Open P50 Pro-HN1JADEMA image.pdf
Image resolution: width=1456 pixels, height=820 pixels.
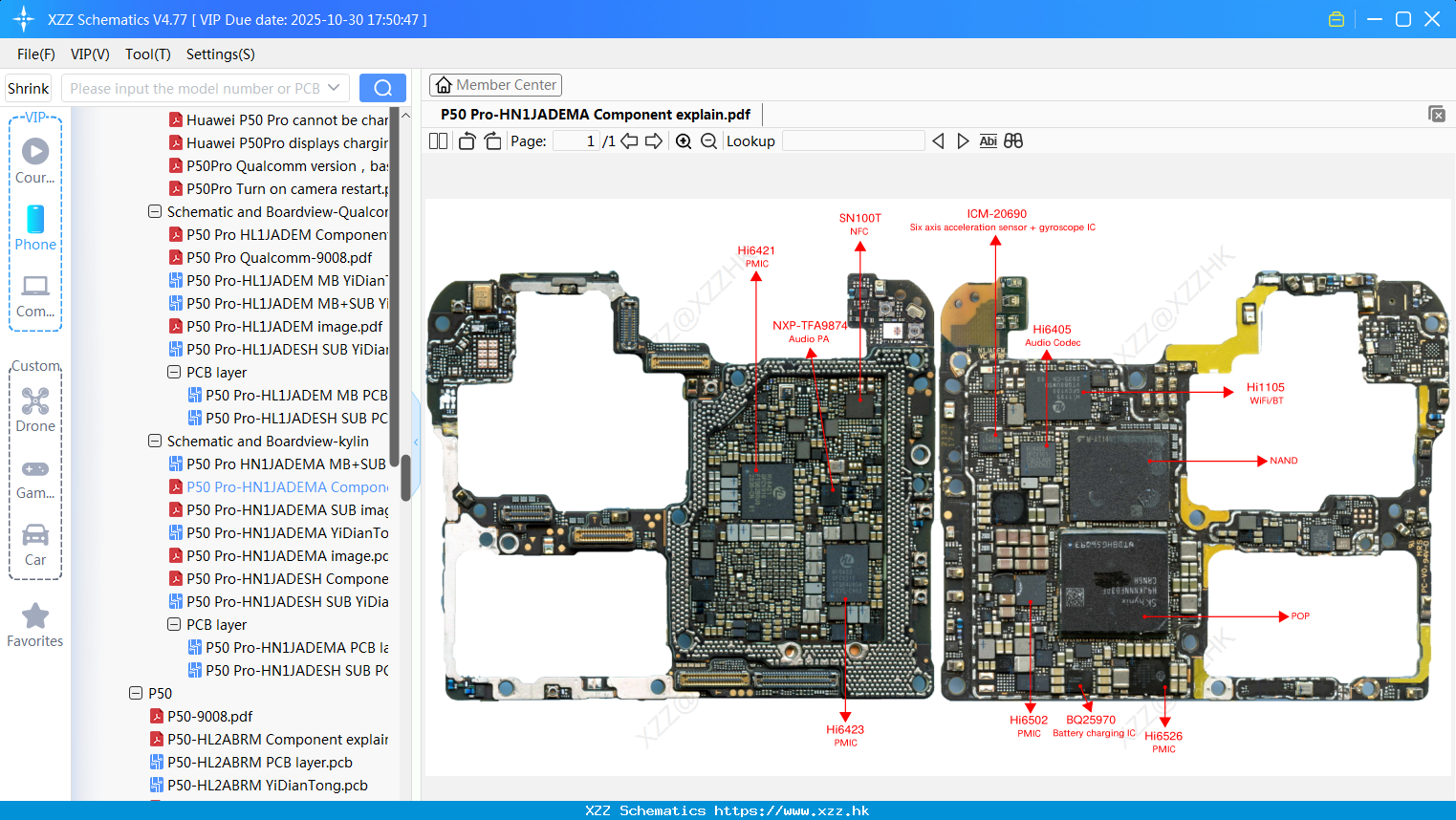tap(278, 555)
